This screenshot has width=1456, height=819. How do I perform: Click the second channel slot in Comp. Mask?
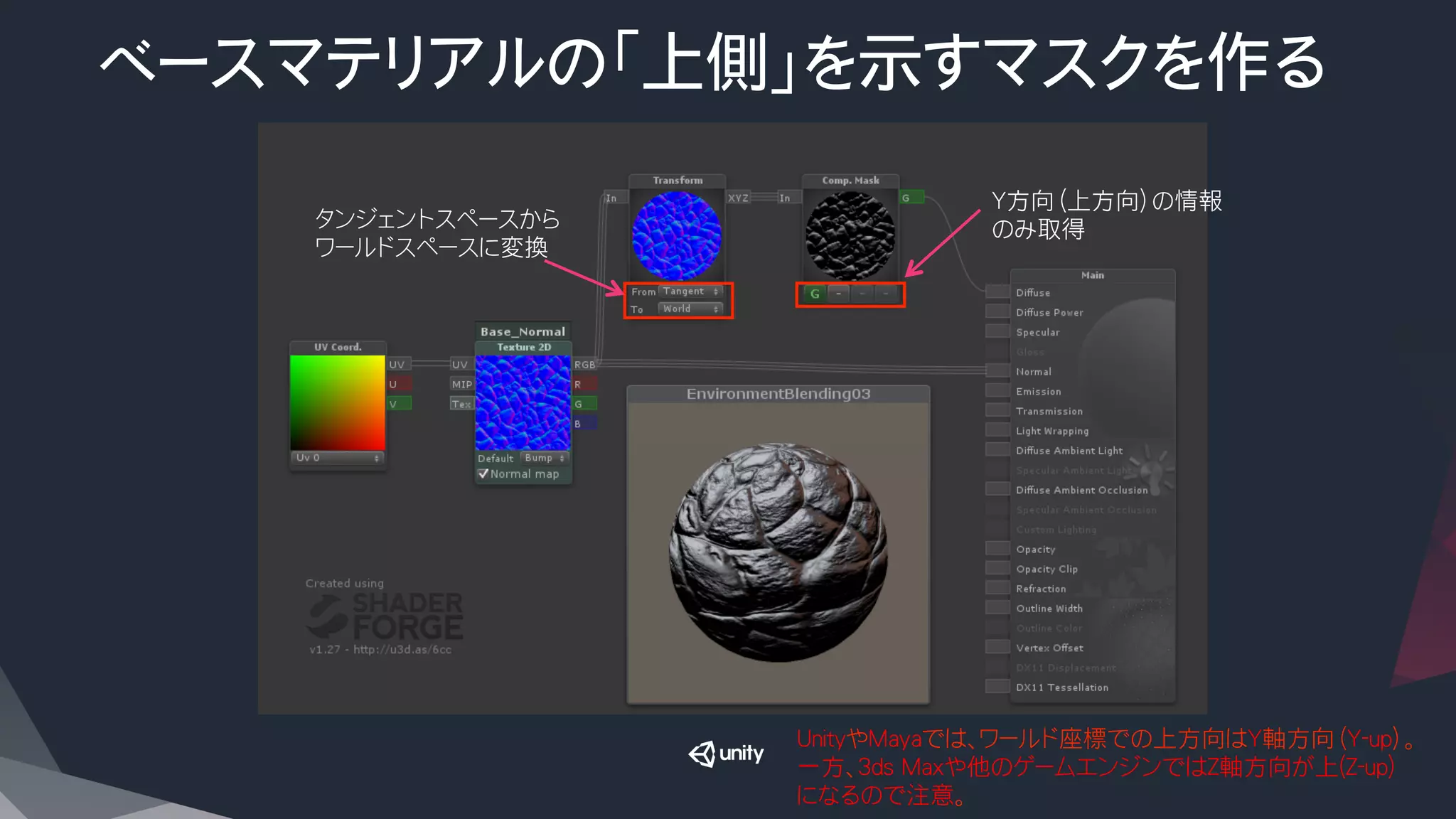tap(839, 294)
